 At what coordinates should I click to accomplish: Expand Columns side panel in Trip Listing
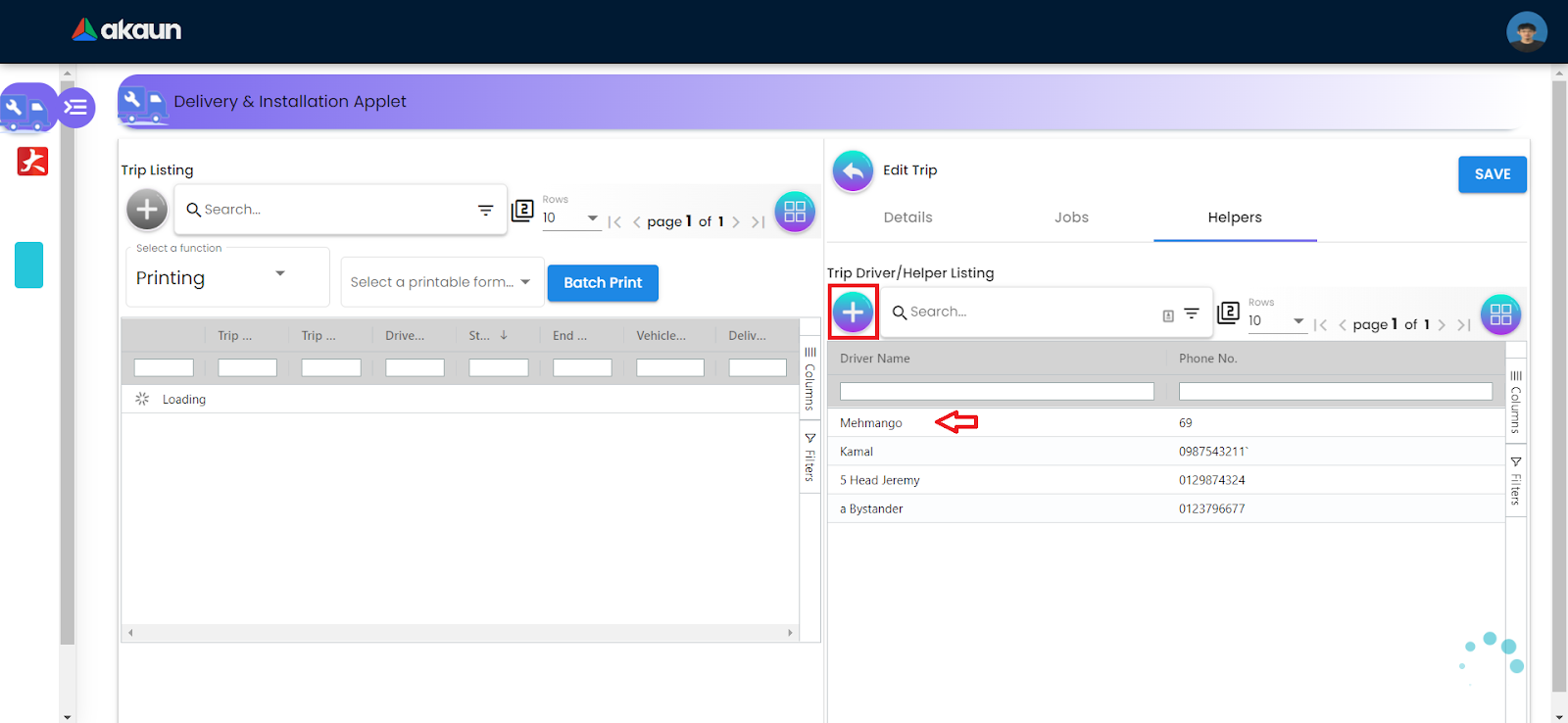810,377
